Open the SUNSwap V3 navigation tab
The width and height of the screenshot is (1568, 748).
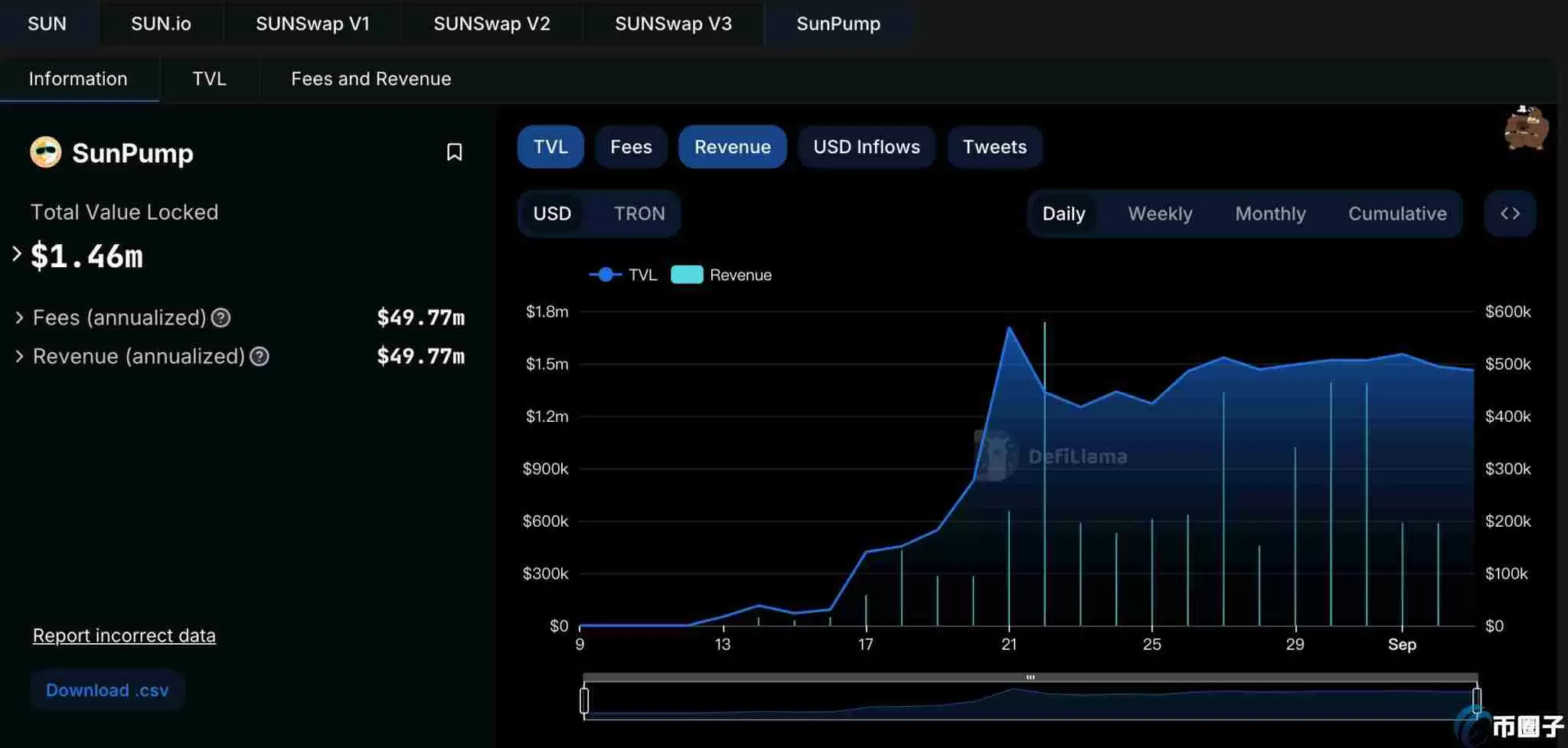[x=672, y=24]
